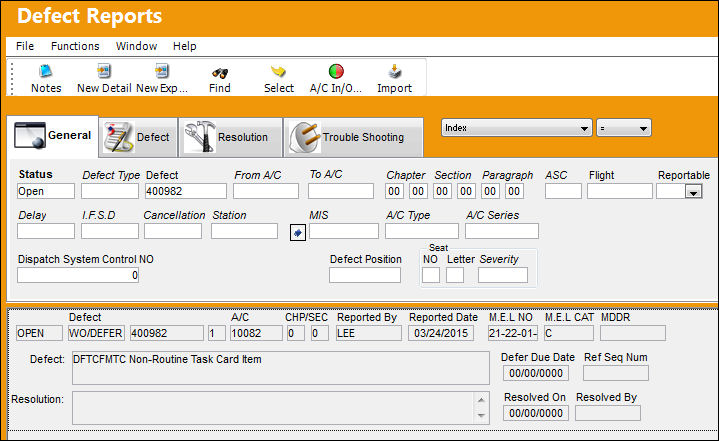This screenshot has width=719, height=441.
Task: Click the Status field showing Open
Action: [46, 191]
